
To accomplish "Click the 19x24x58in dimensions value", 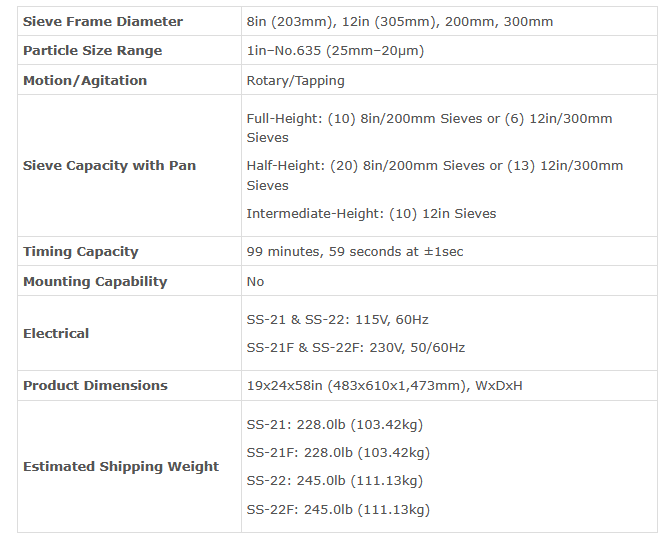I will point(384,385).
